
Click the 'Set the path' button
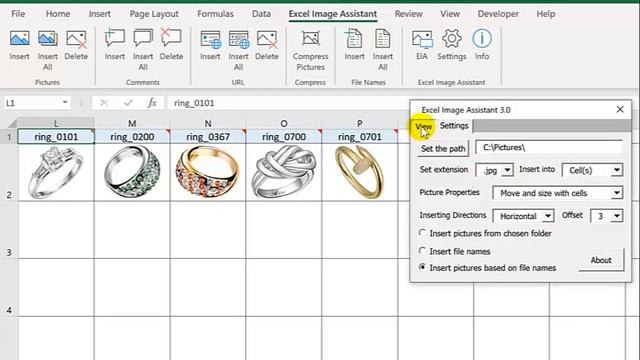[443, 149]
